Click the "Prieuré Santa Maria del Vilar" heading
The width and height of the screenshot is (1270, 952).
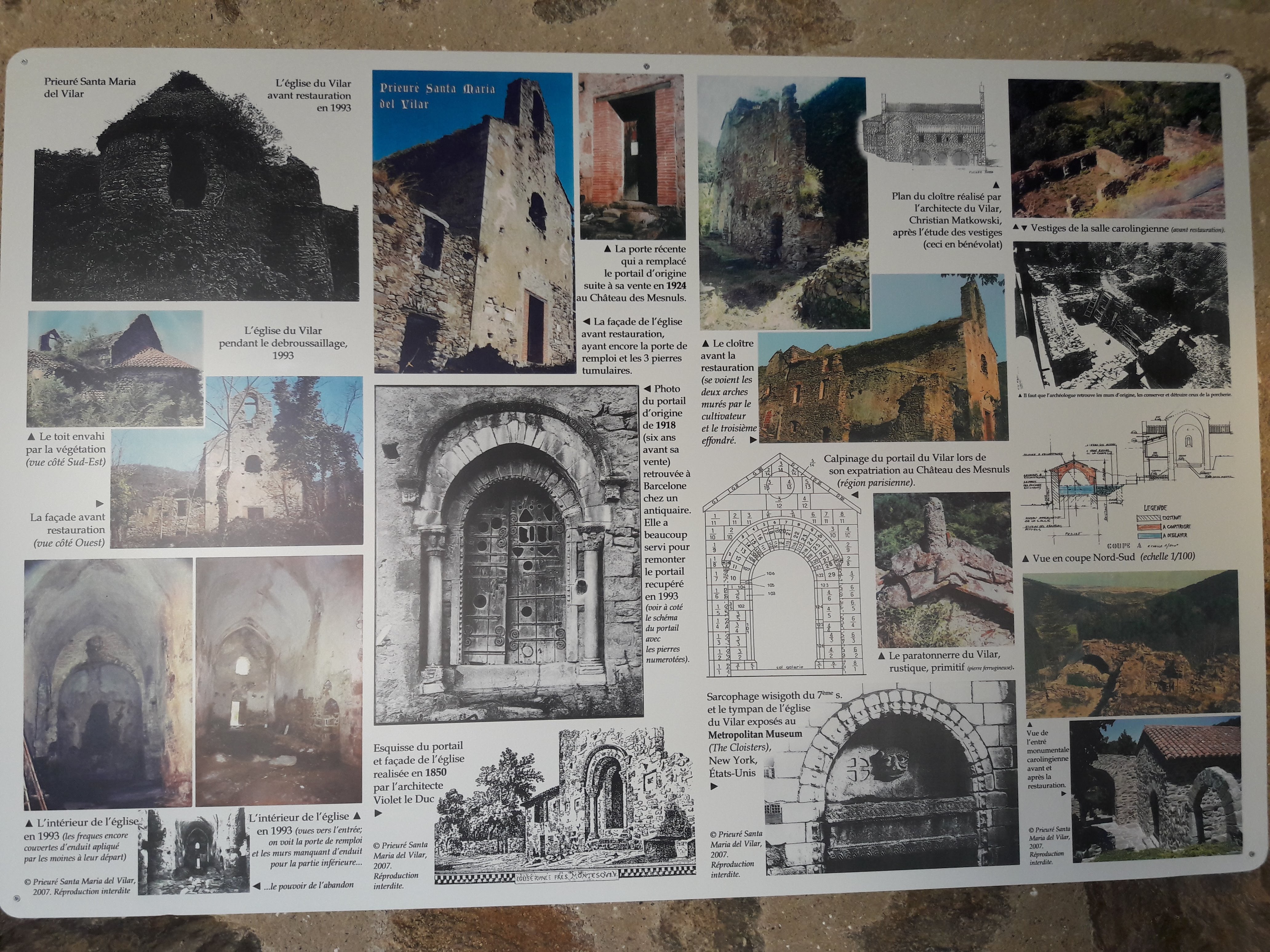90,87
